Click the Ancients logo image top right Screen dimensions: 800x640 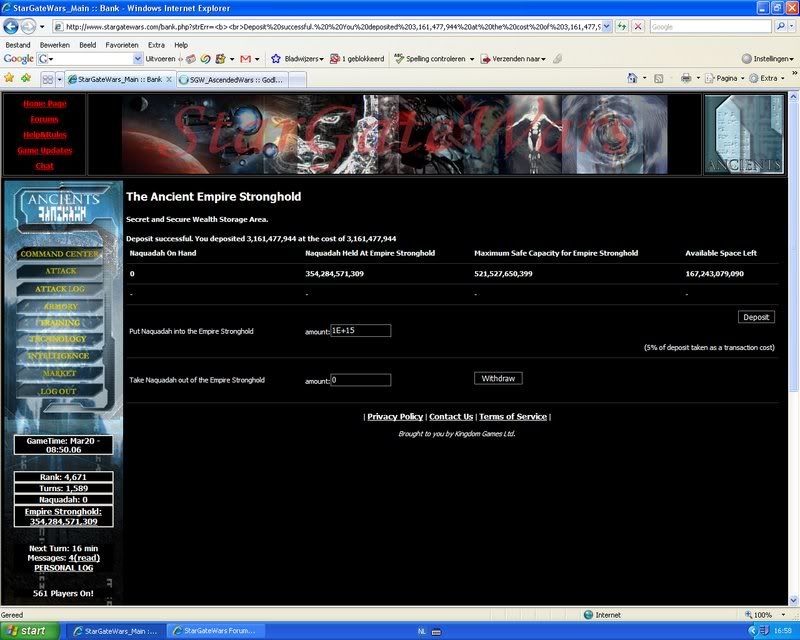point(744,134)
